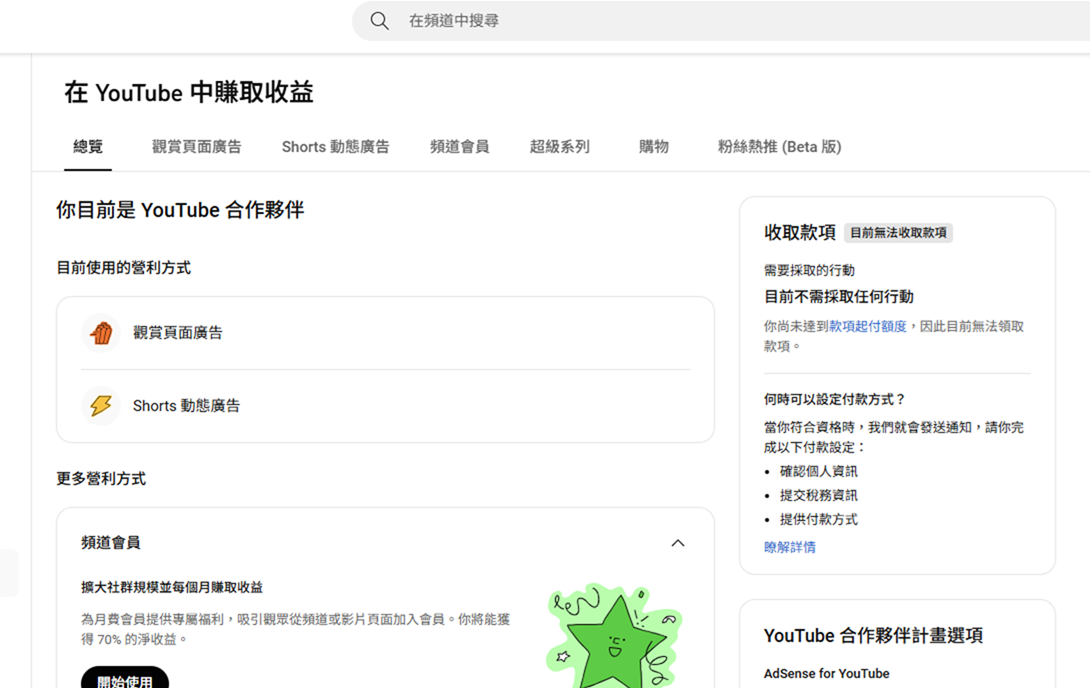Viewport: 1090px width, 688px height.
Task: Click the lightning bolt Shorts icon
Action: 101,406
